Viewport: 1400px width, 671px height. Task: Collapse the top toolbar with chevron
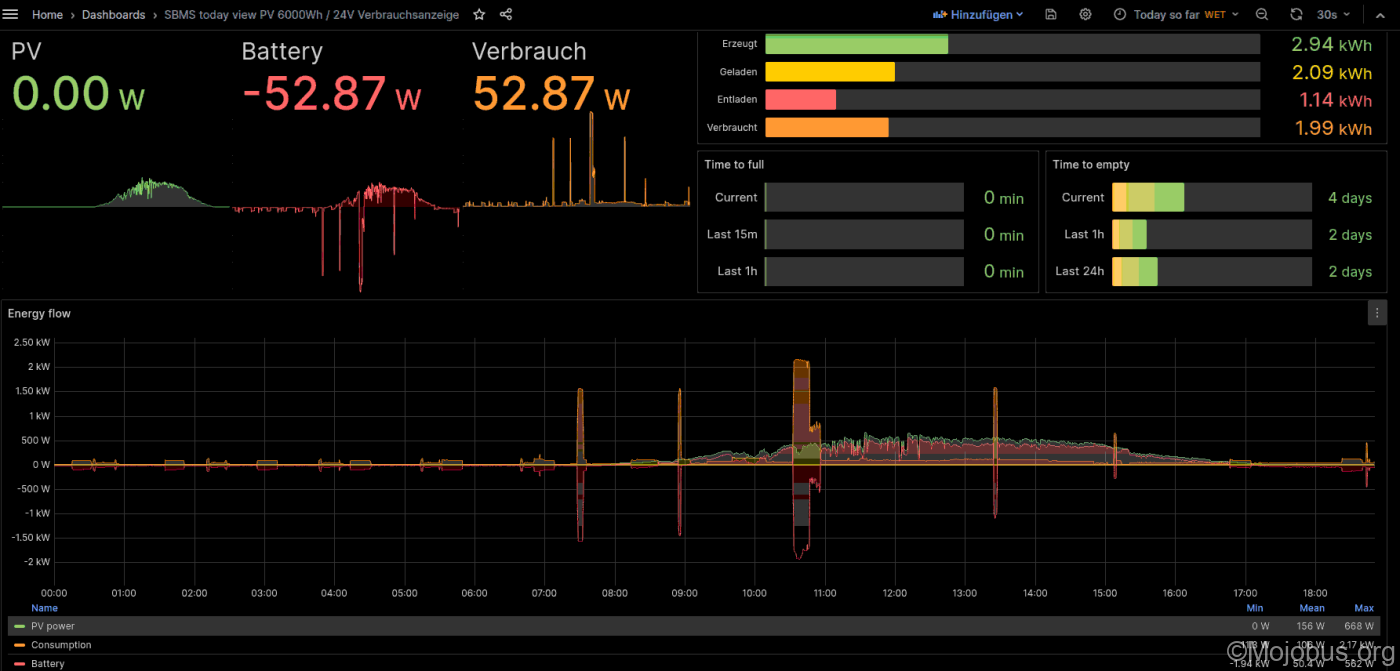tap(1380, 15)
